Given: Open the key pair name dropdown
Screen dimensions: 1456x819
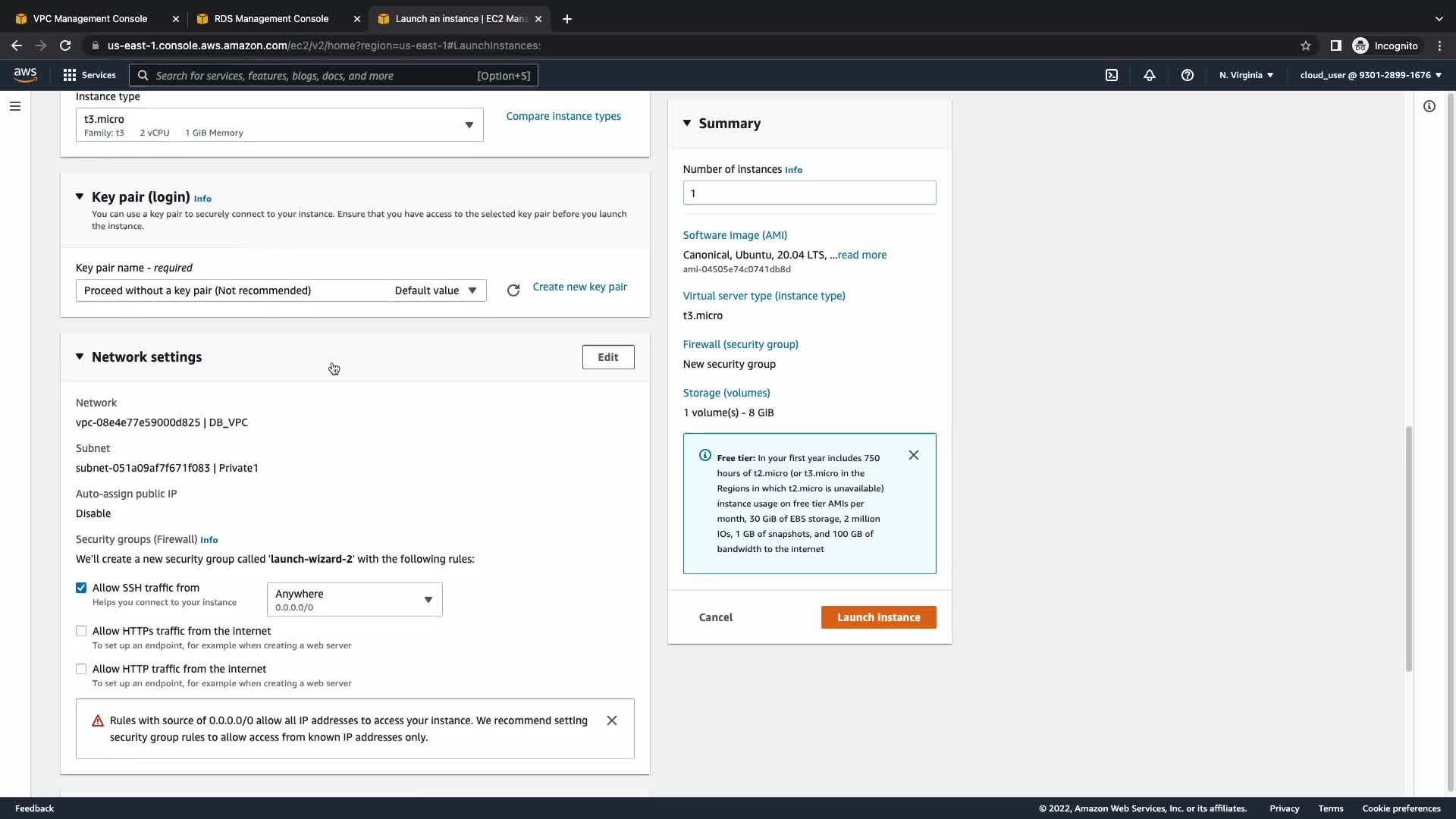Looking at the screenshot, I should point(281,290).
